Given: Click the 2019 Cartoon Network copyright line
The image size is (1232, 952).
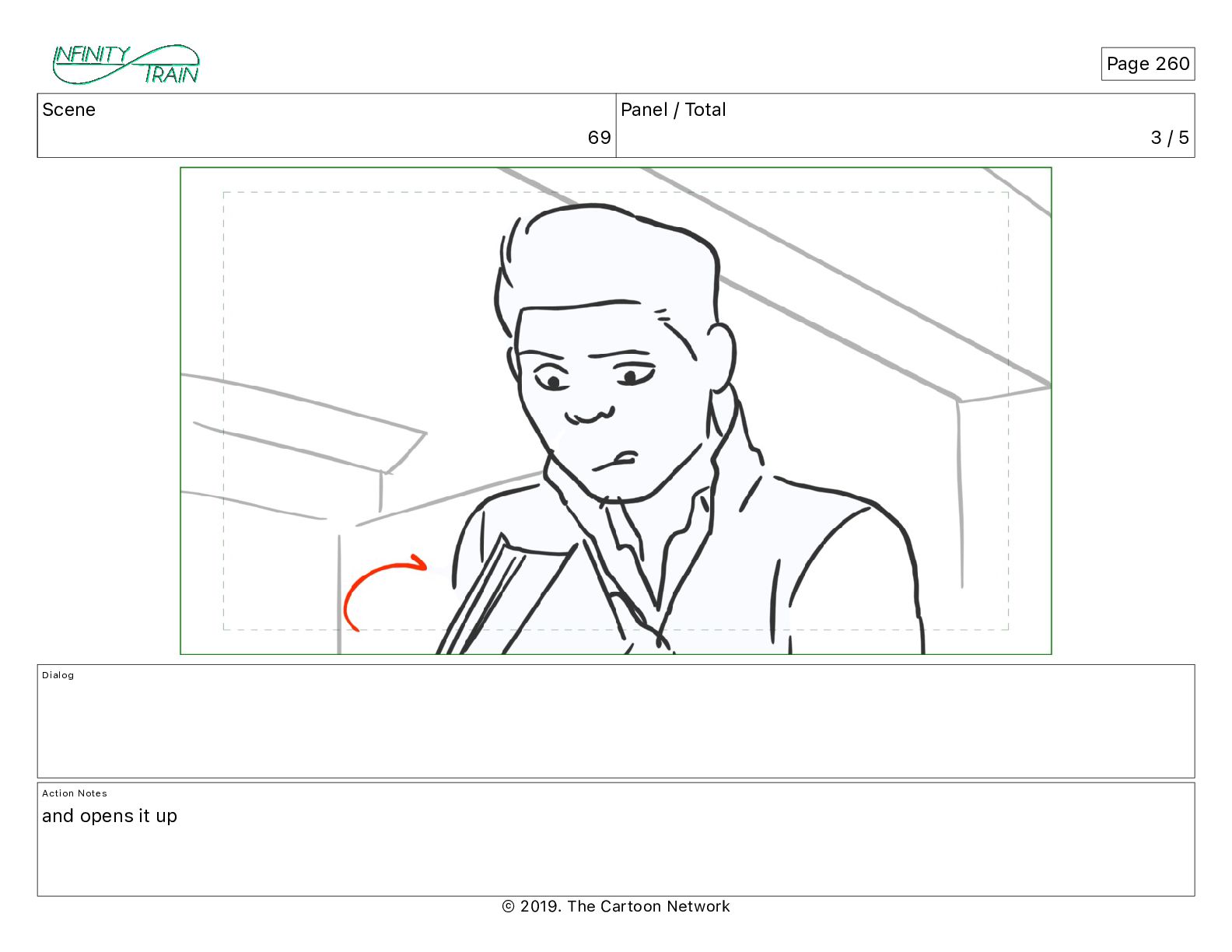Looking at the screenshot, I should 616,906.
